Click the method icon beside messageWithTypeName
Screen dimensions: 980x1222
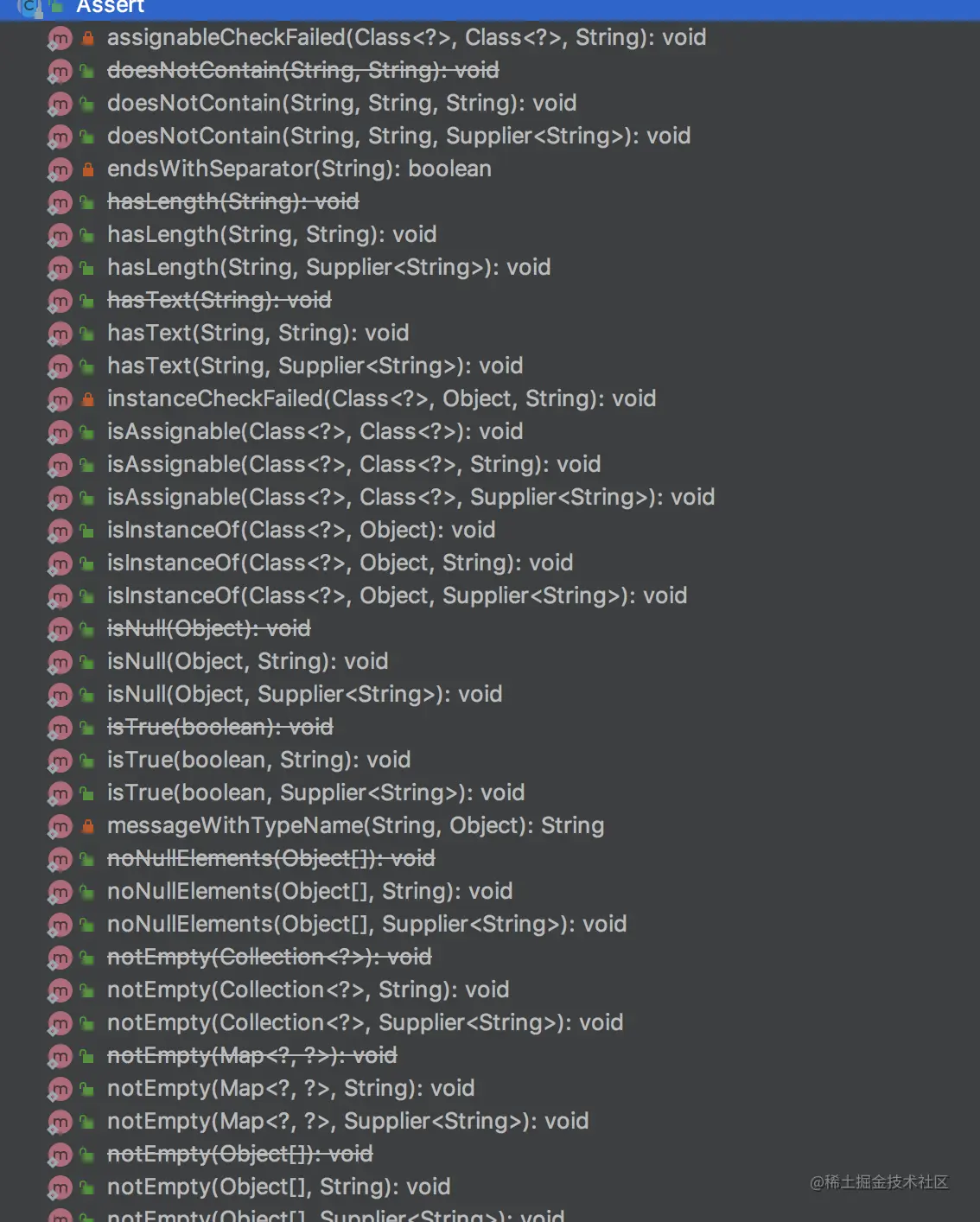(x=60, y=827)
